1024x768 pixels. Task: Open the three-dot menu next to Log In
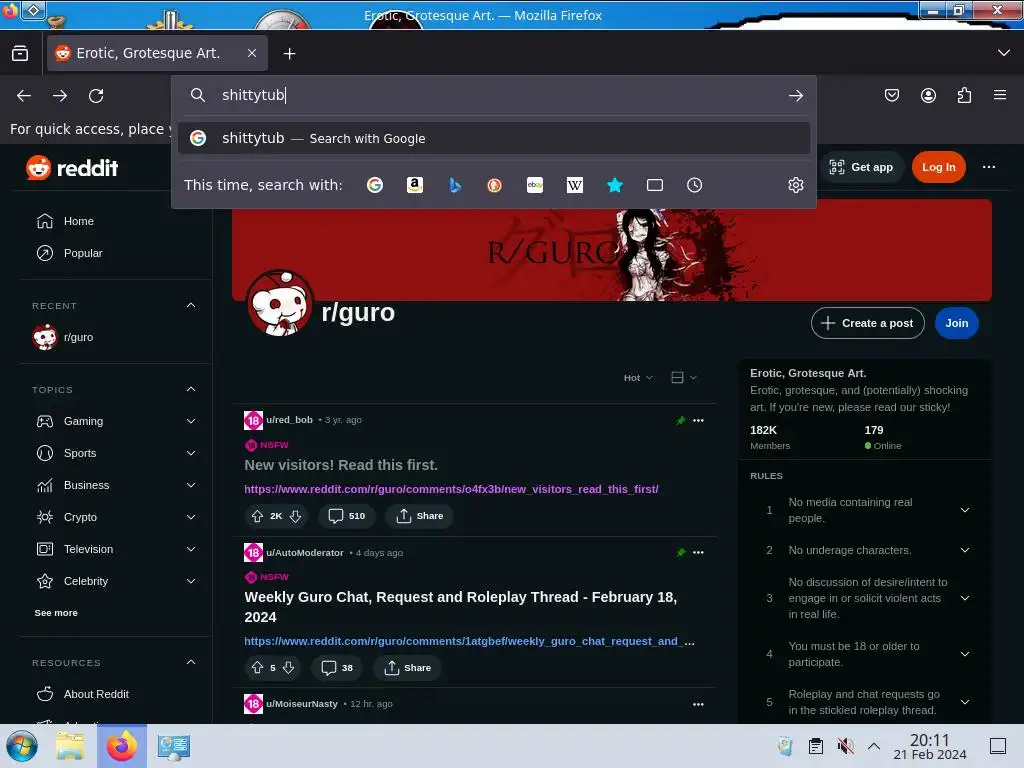tap(989, 167)
